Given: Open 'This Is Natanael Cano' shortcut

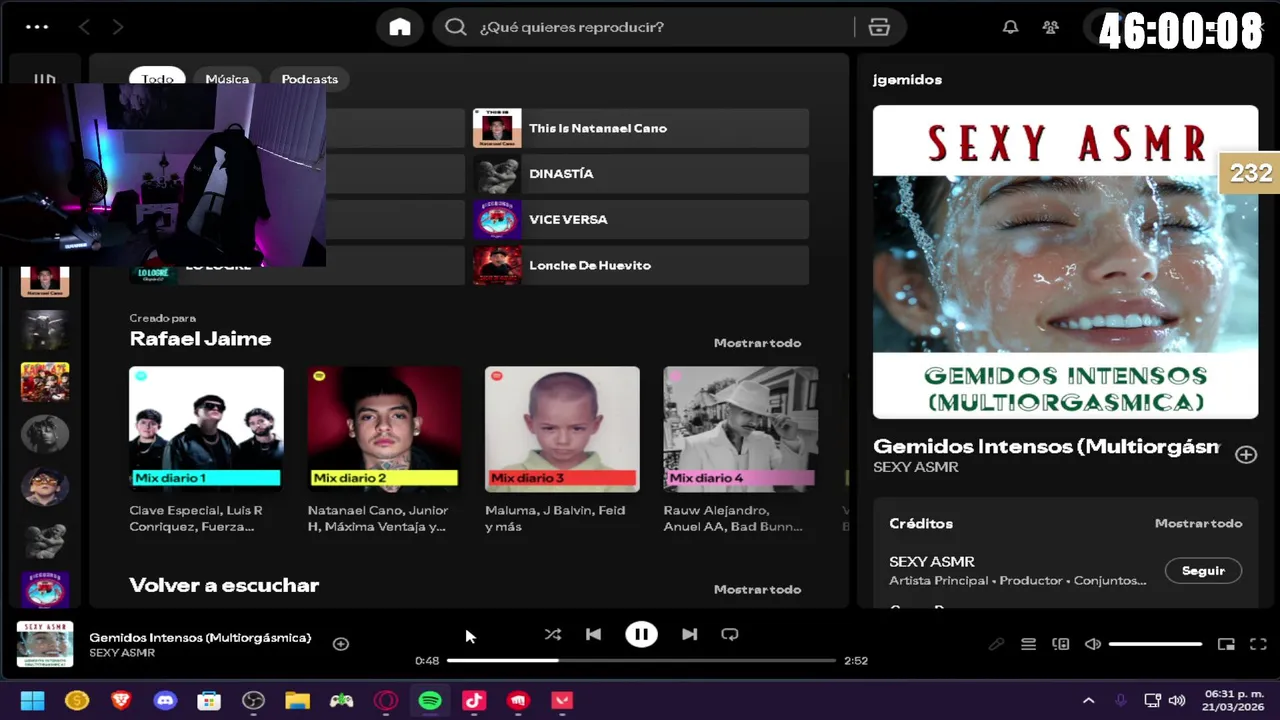Looking at the screenshot, I should [641, 128].
